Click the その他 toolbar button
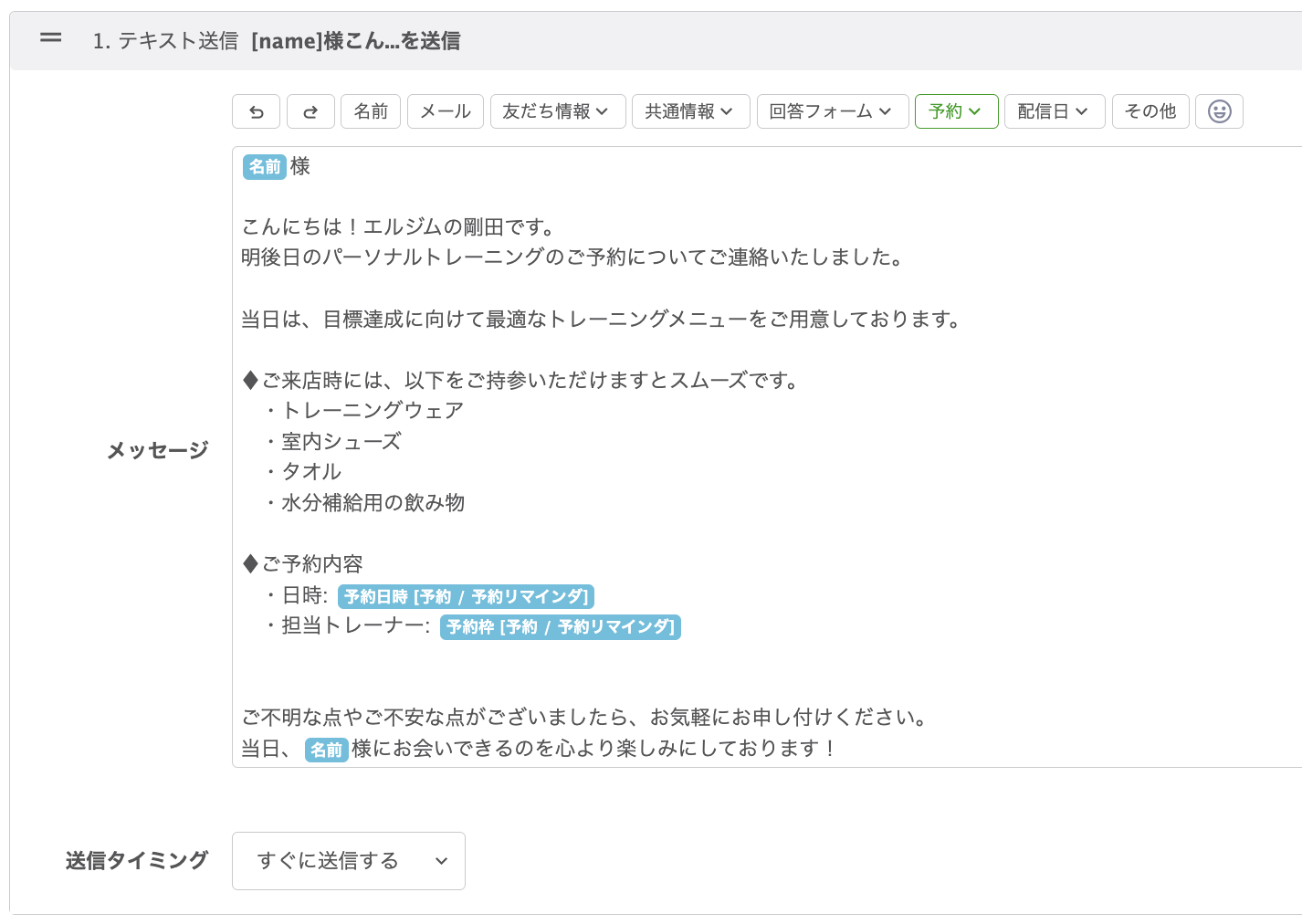The width and height of the screenshot is (1302, 924). [x=1150, y=111]
